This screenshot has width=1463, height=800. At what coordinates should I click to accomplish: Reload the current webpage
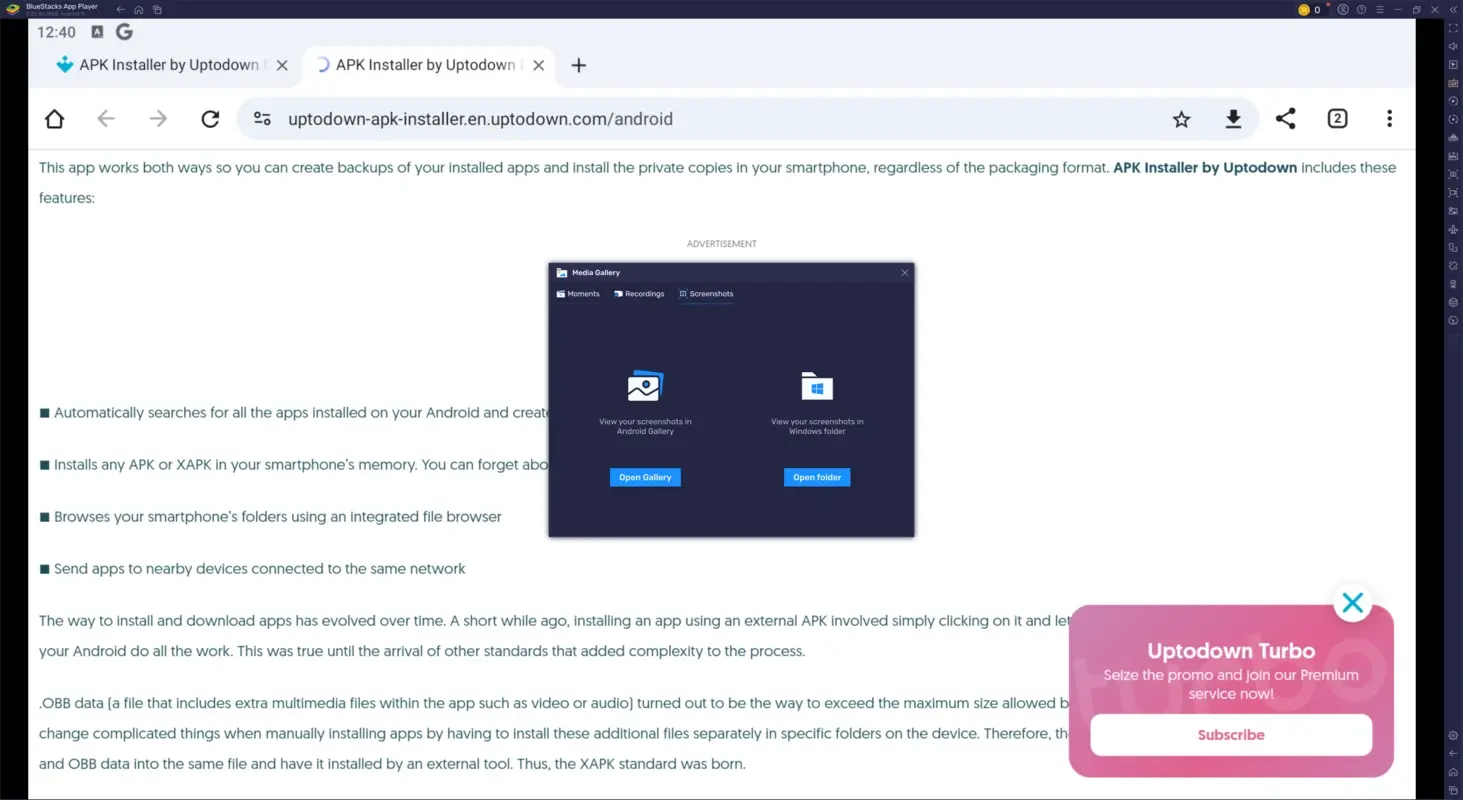(210, 118)
